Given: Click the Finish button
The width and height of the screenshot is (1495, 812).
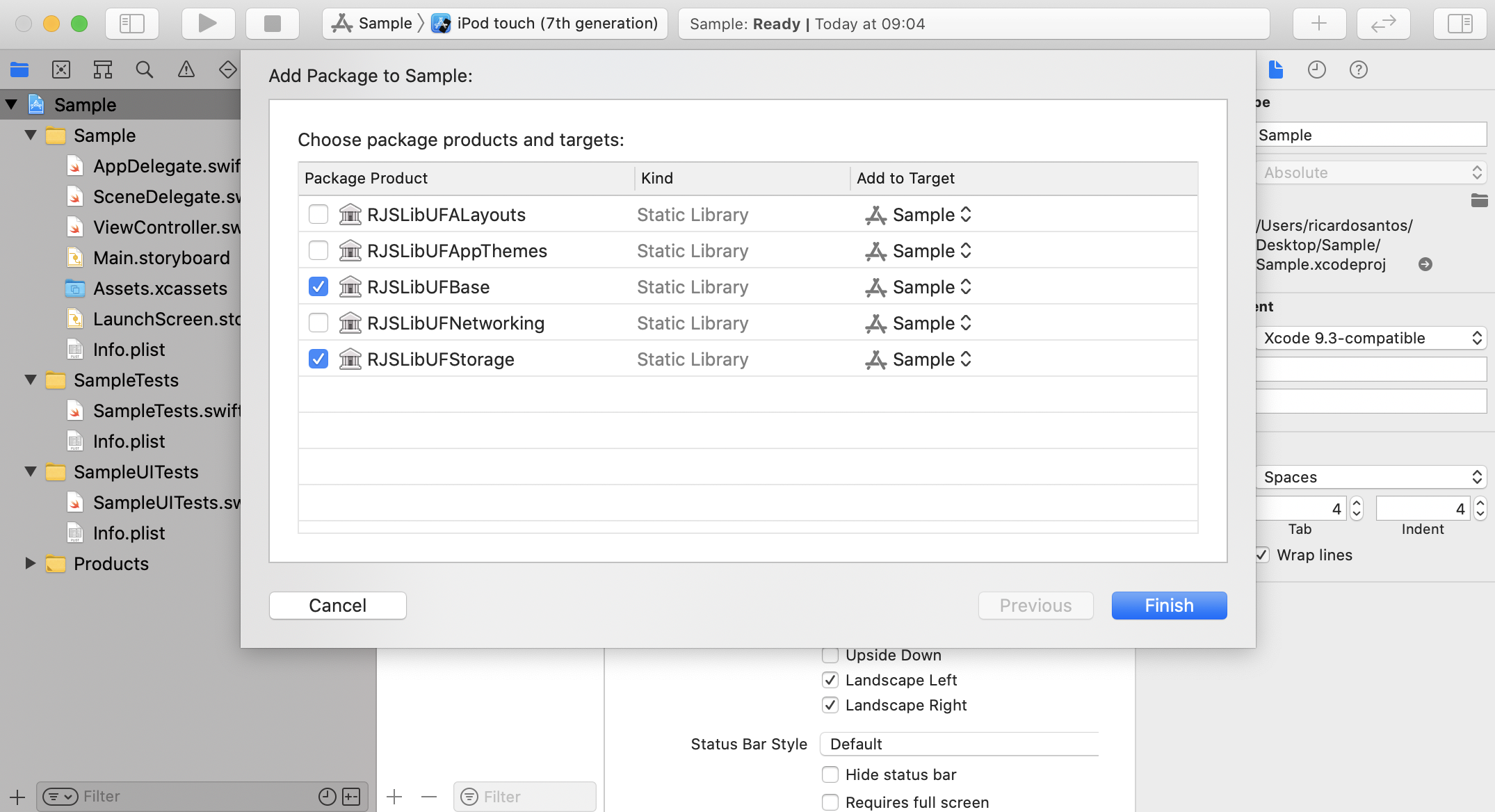Looking at the screenshot, I should coord(1169,606).
